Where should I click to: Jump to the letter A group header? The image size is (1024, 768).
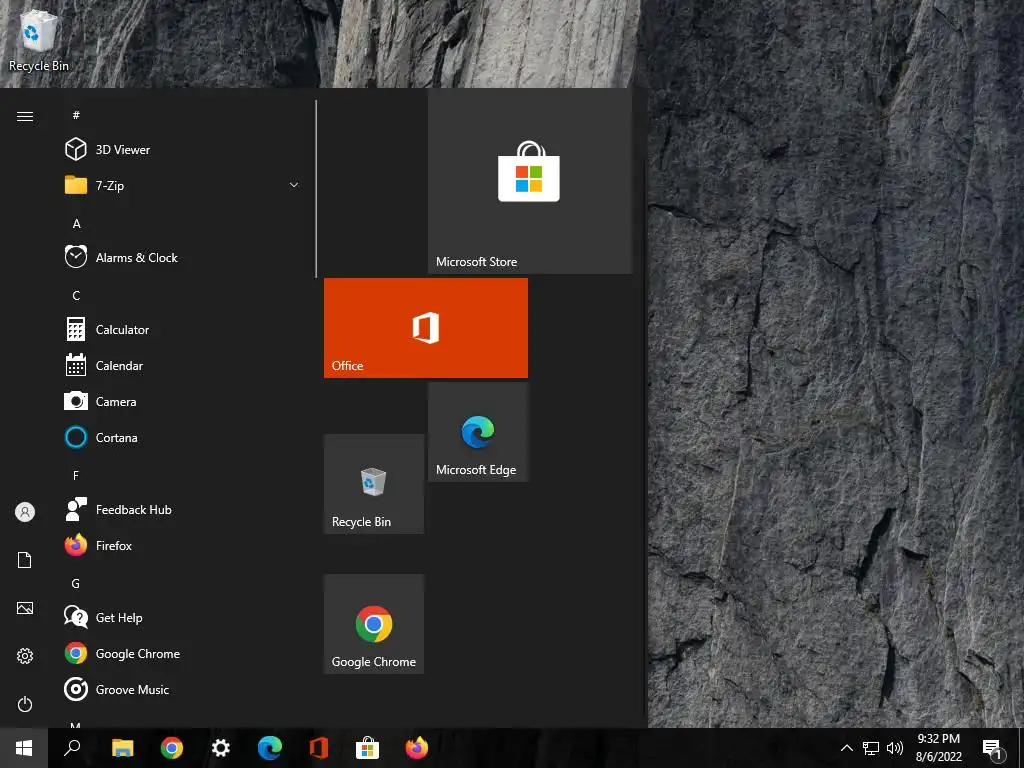(x=76, y=223)
